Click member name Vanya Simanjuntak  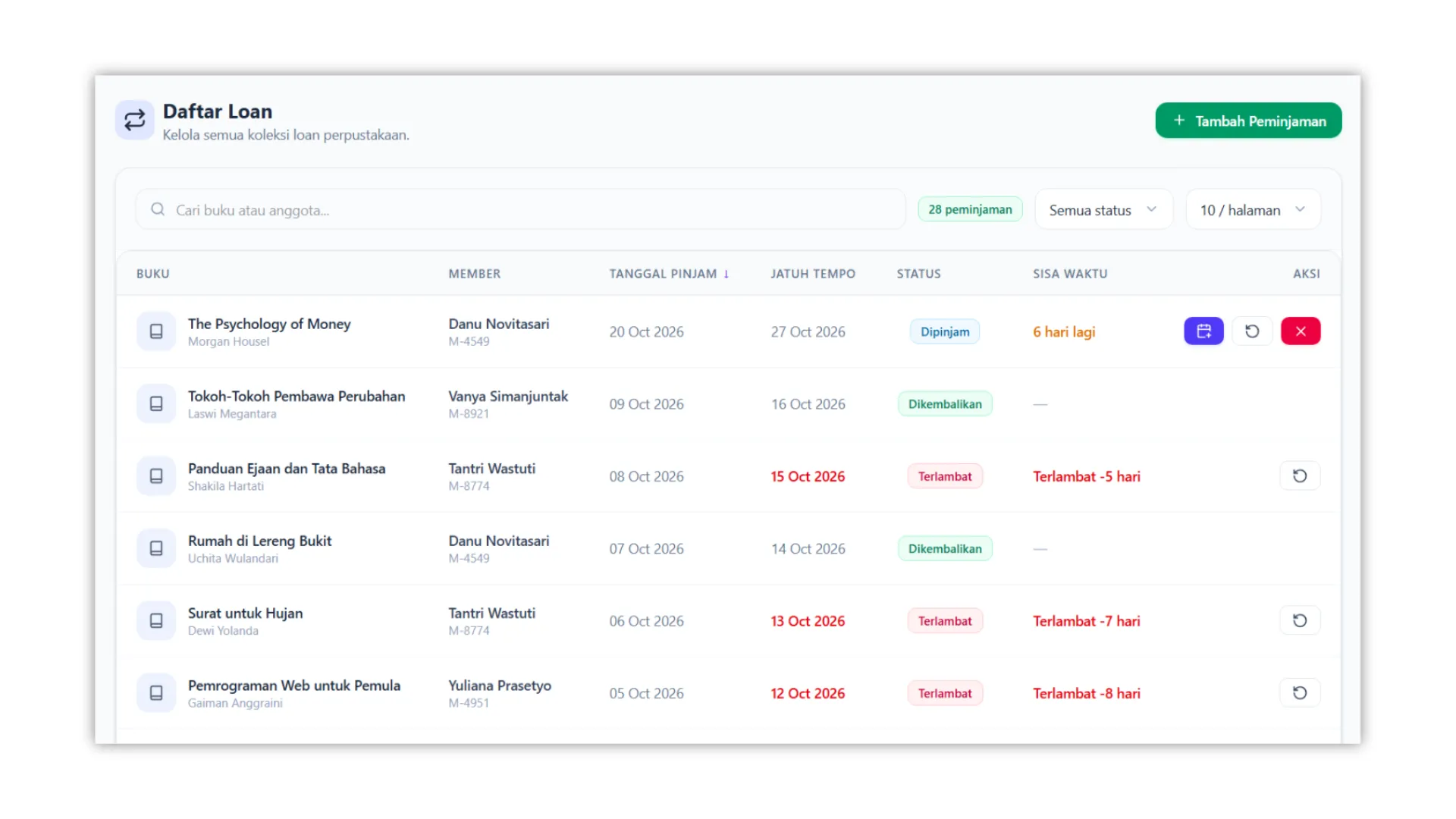point(508,396)
